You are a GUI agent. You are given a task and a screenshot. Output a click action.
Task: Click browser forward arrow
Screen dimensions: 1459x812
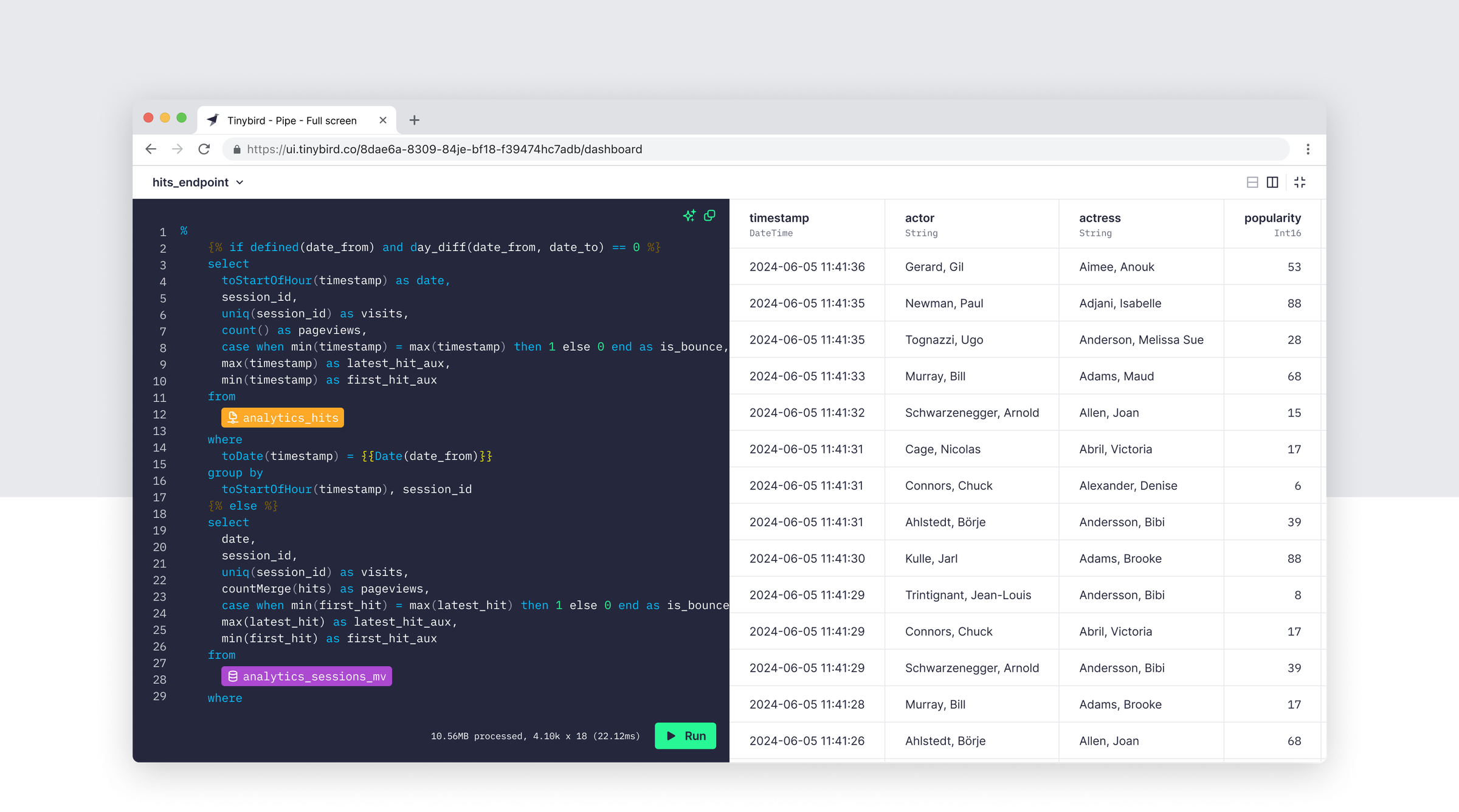click(178, 150)
